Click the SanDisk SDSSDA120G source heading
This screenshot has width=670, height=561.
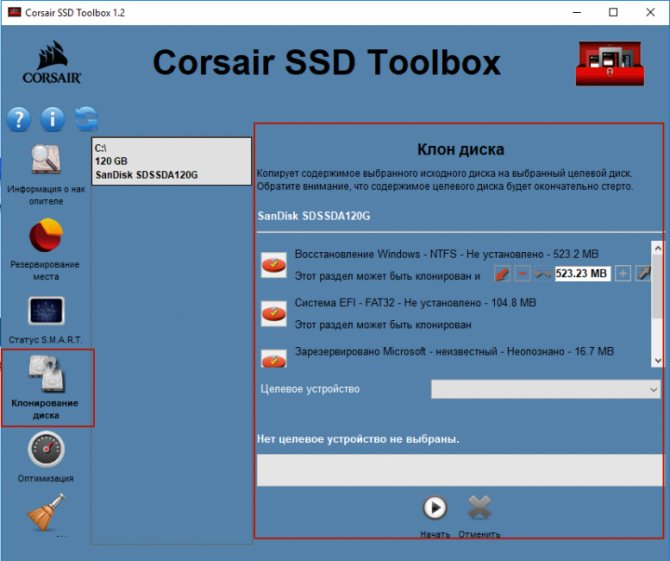tap(314, 216)
